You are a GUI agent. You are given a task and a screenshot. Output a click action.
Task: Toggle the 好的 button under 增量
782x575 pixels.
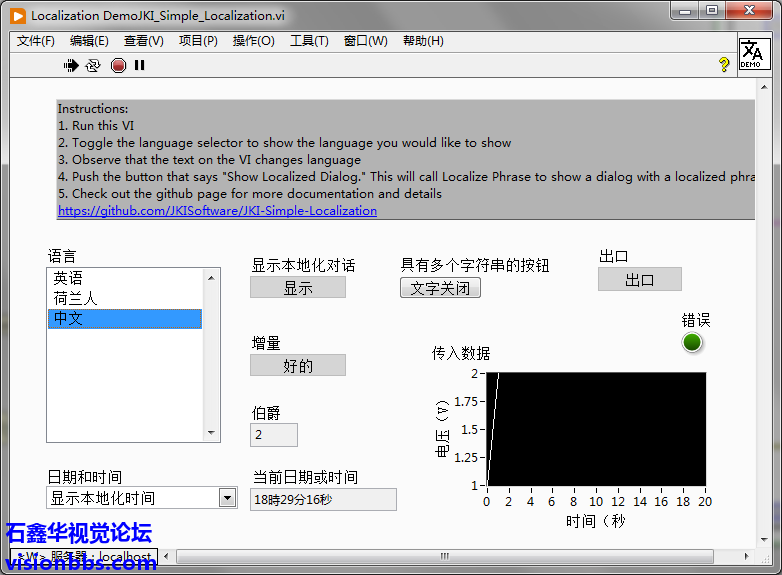click(x=297, y=366)
